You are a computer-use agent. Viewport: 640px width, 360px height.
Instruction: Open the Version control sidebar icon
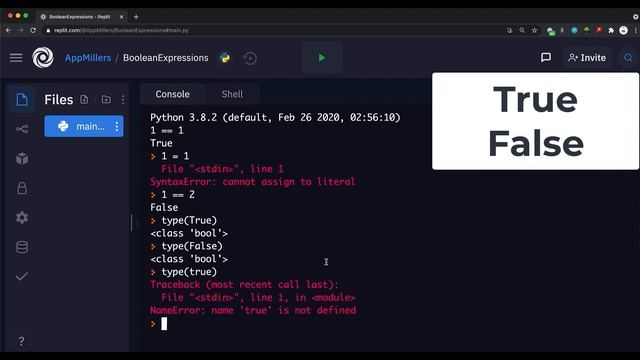22,129
